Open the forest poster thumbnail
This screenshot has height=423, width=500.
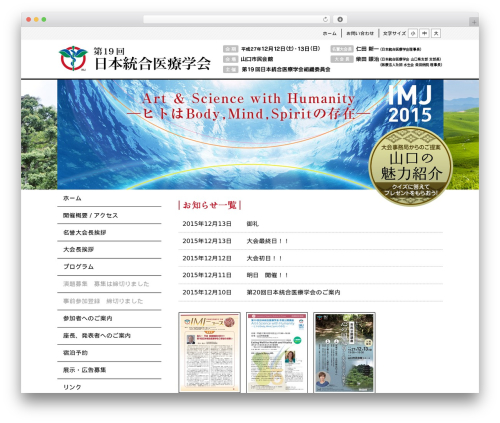344,352
